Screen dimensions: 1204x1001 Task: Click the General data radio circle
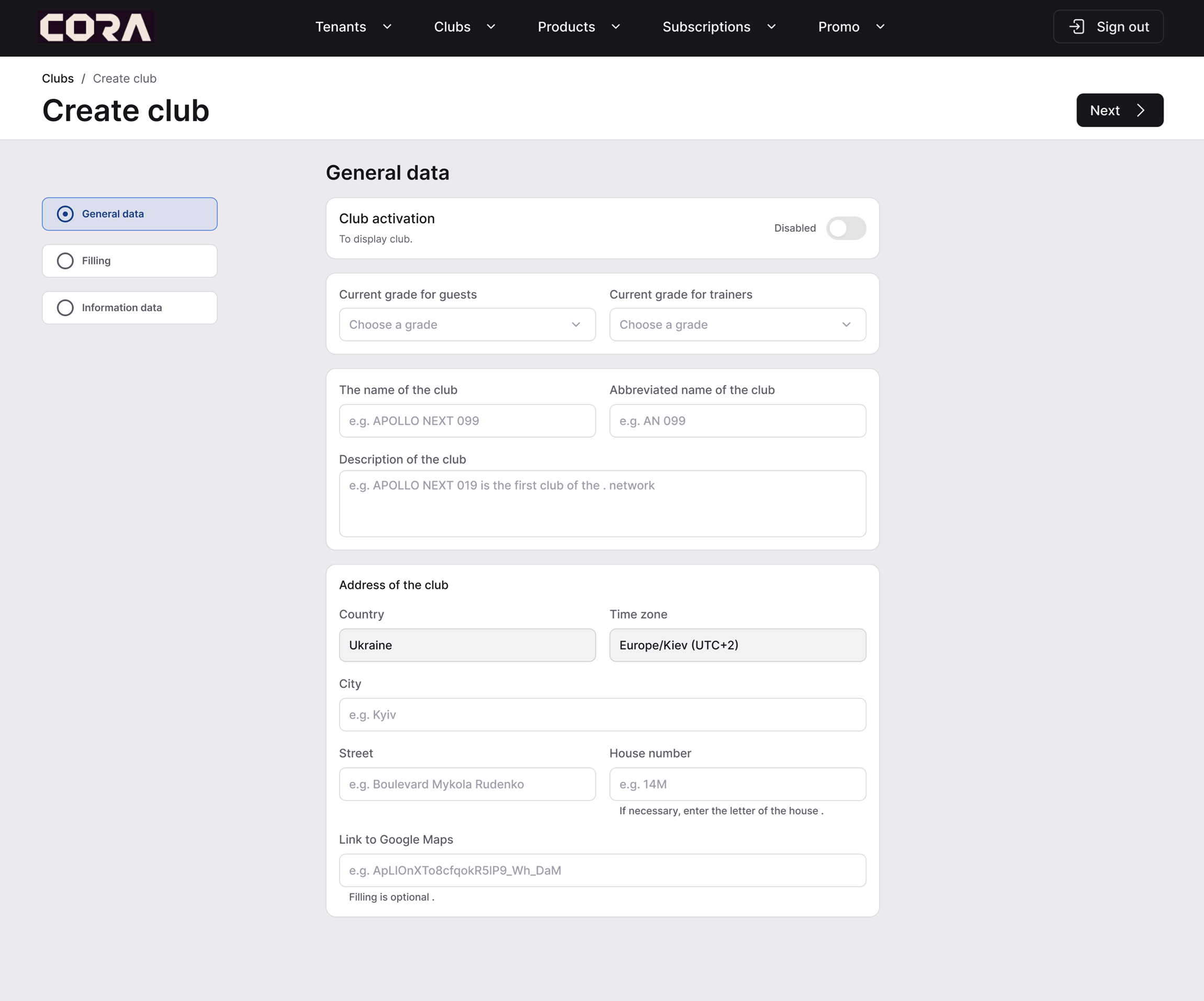tap(65, 214)
